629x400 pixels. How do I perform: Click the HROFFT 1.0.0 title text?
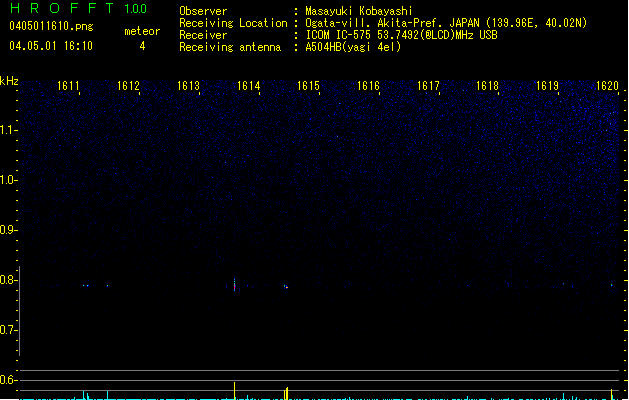[x=78, y=8]
